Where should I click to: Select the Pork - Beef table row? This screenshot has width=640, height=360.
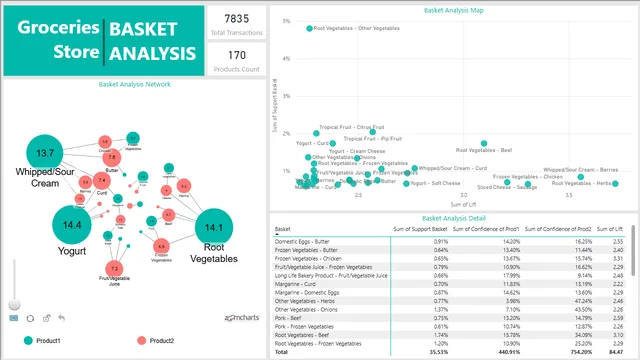pyautogui.click(x=449, y=318)
